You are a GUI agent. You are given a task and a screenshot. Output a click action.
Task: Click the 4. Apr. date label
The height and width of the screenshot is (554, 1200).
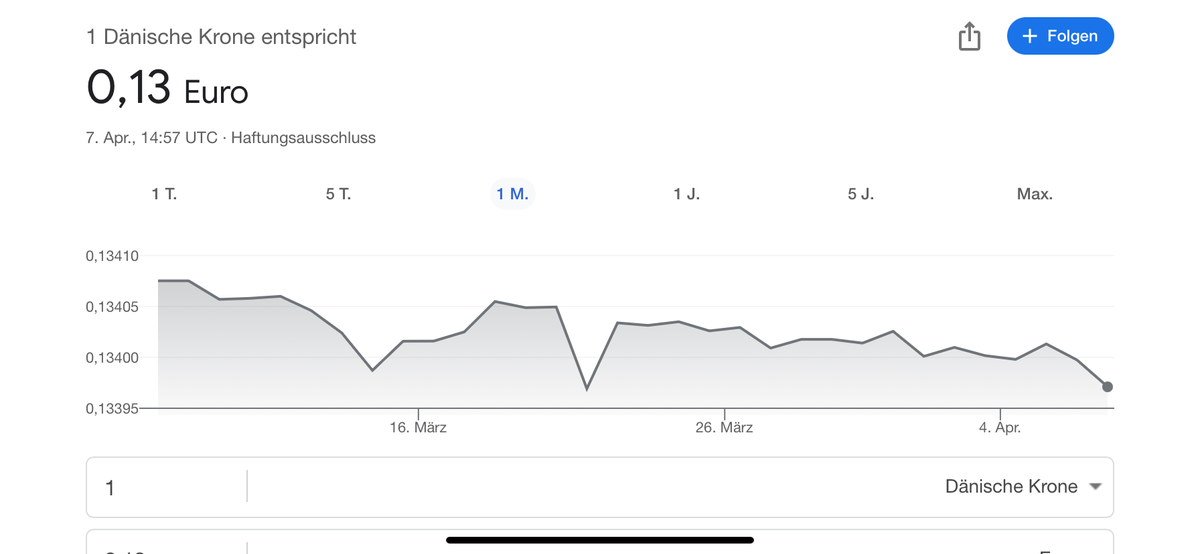1000,428
